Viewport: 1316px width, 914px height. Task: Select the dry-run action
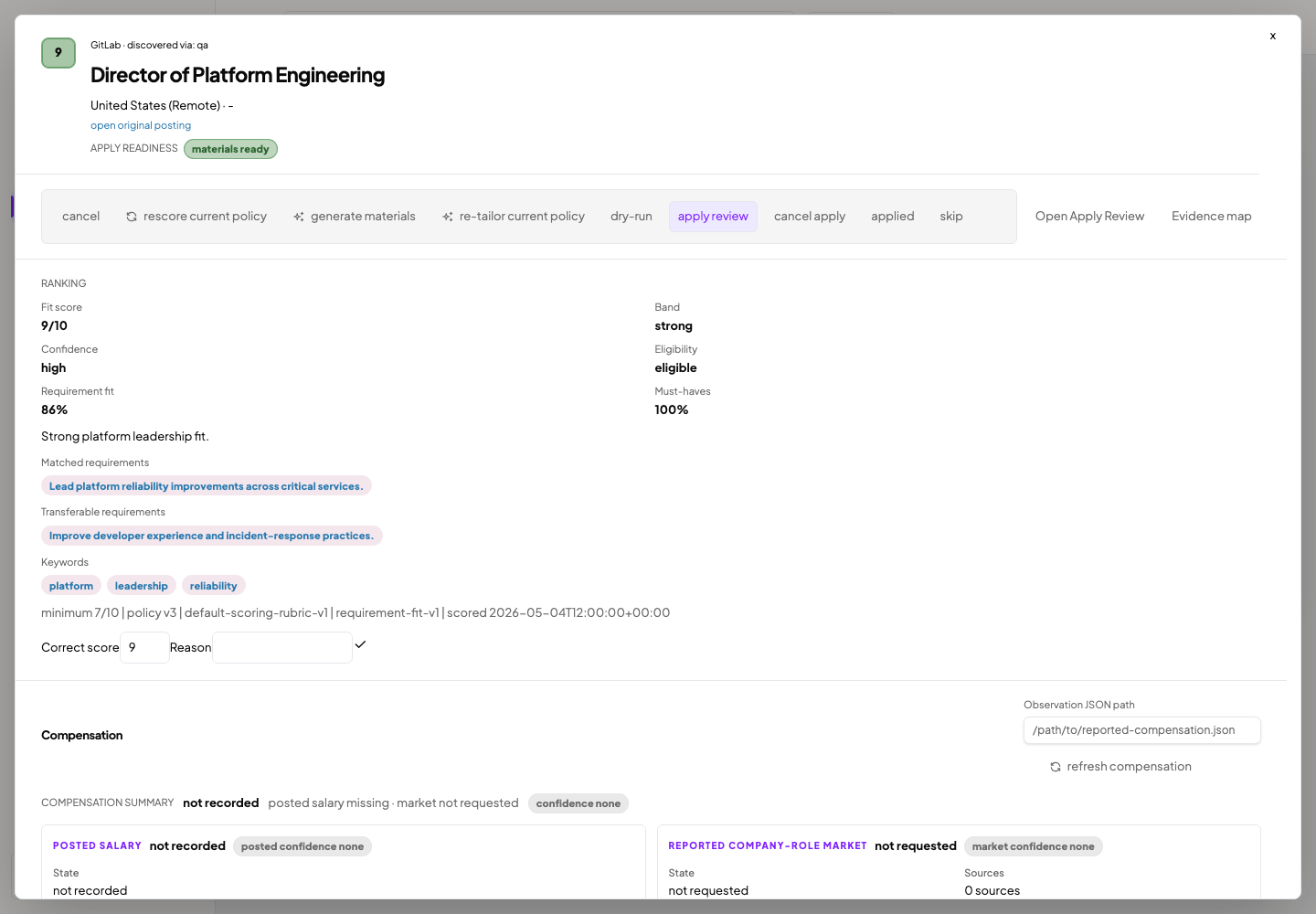tap(631, 217)
